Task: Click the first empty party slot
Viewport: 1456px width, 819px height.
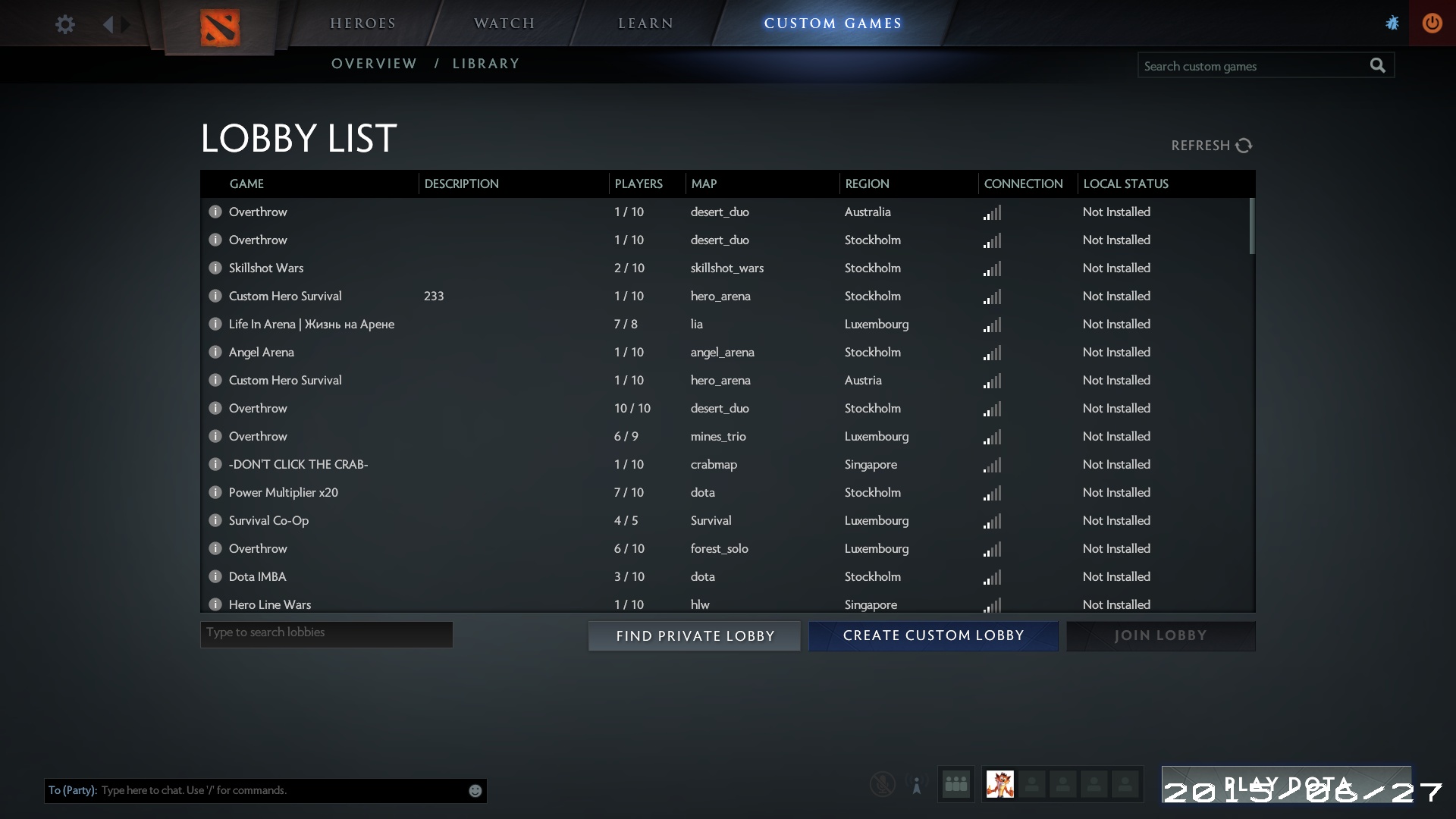Action: click(x=1032, y=784)
